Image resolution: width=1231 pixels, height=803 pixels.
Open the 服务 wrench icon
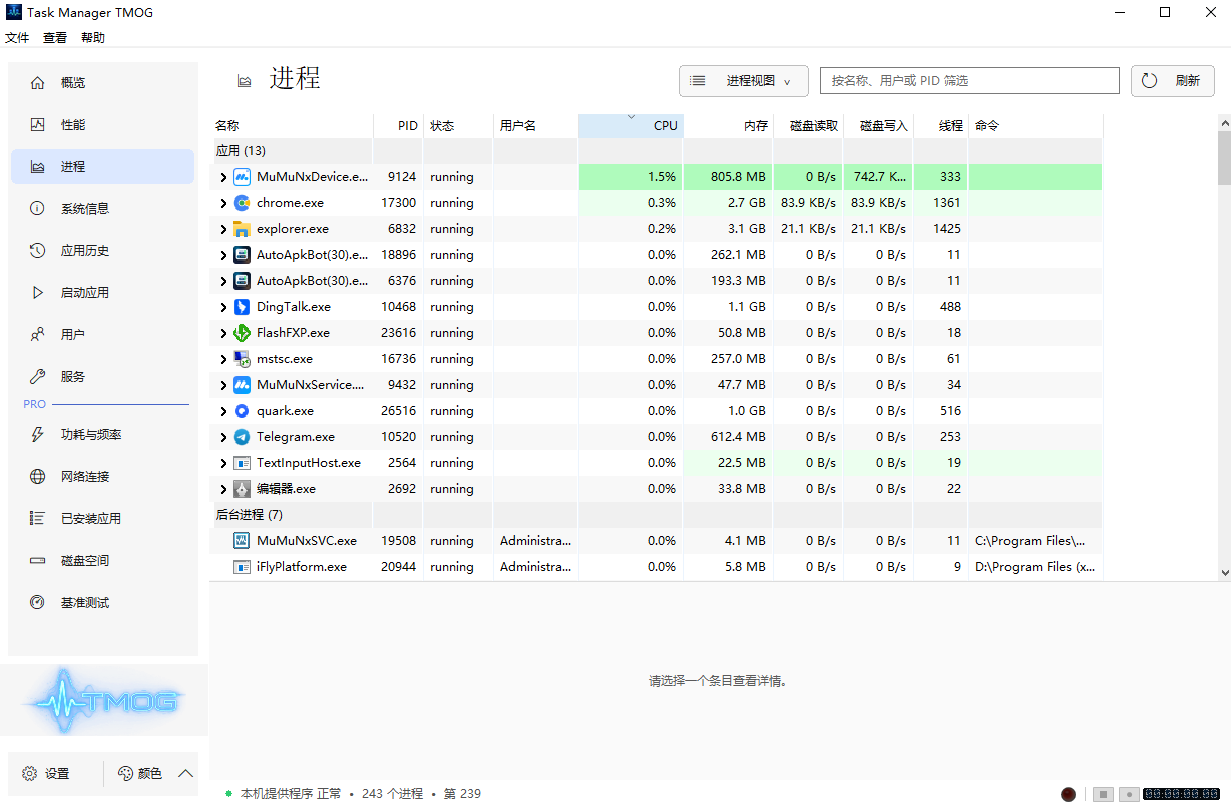coord(38,377)
